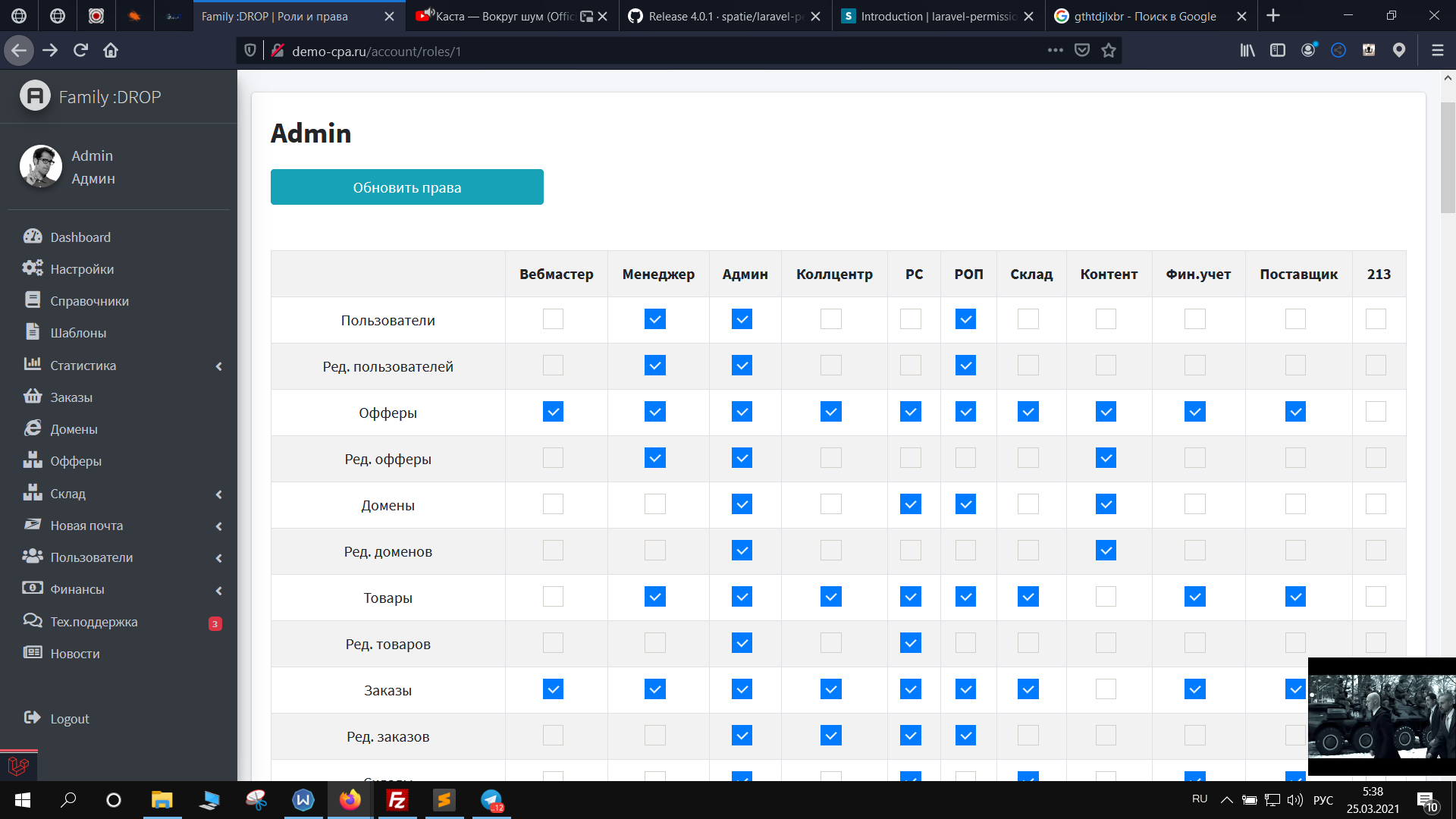Open the Тех.поддержка badge with 3
The width and height of the screenshot is (1456, 819).
[x=215, y=623]
